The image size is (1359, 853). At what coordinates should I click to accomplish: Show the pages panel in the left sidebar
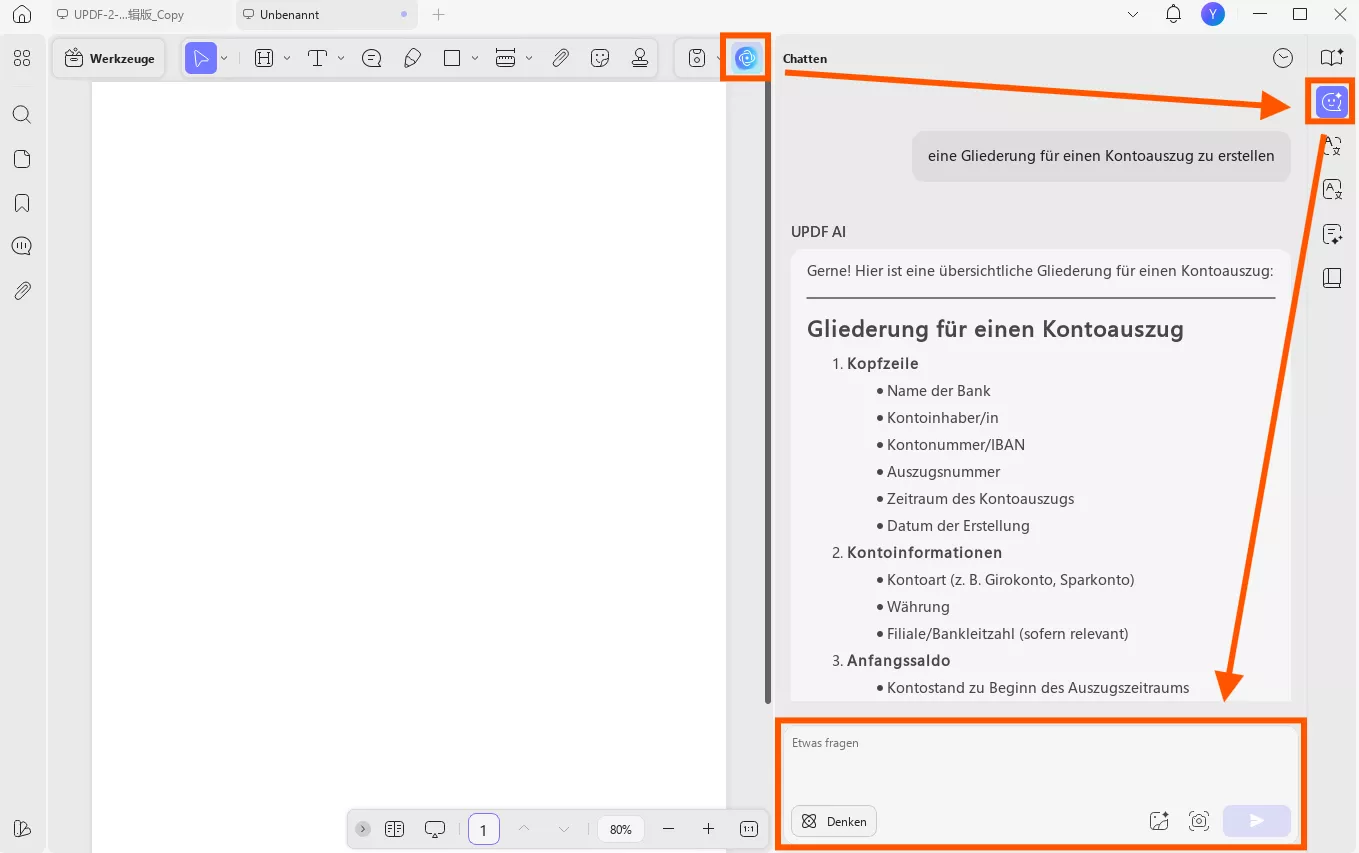pyautogui.click(x=22, y=159)
